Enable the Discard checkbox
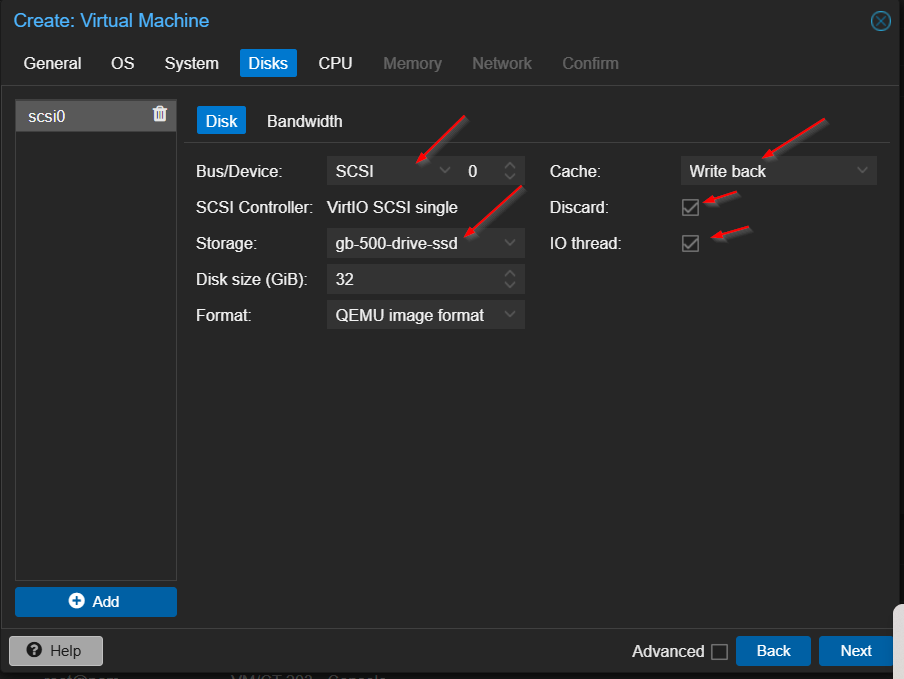Screen dimensions: 904x679 coord(690,207)
